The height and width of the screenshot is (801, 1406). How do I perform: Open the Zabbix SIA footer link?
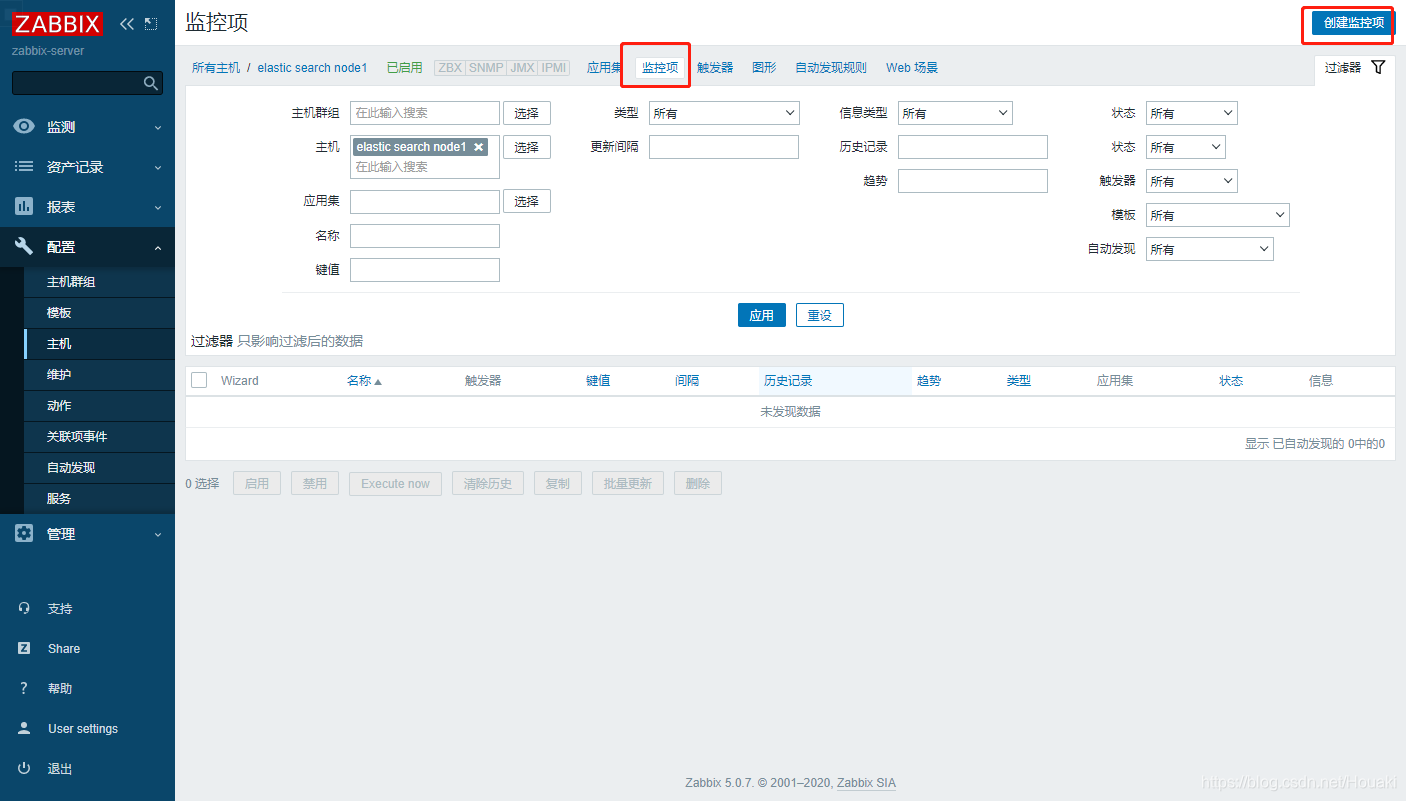[866, 783]
